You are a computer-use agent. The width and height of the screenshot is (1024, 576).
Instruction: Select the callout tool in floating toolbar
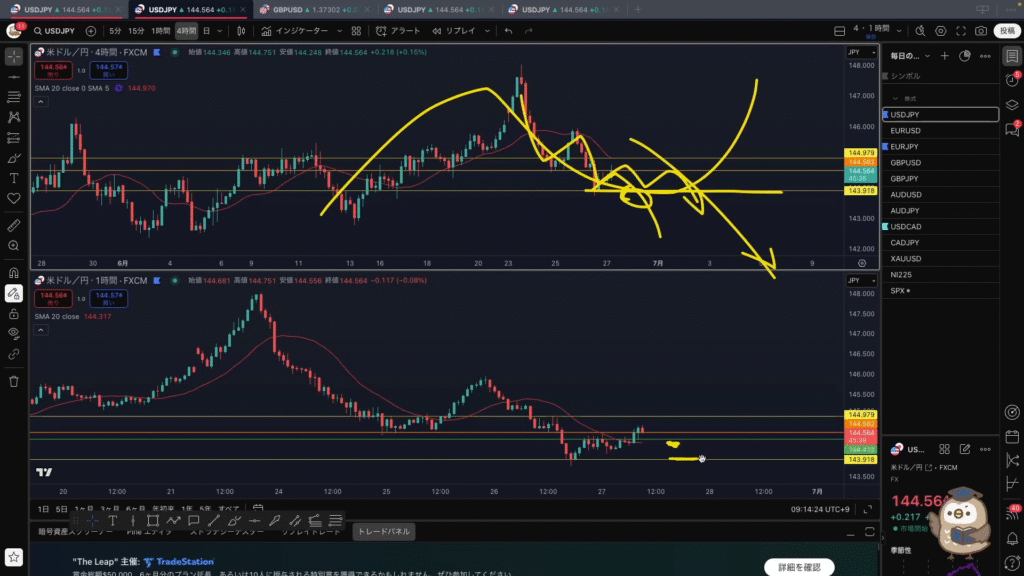pos(193,520)
